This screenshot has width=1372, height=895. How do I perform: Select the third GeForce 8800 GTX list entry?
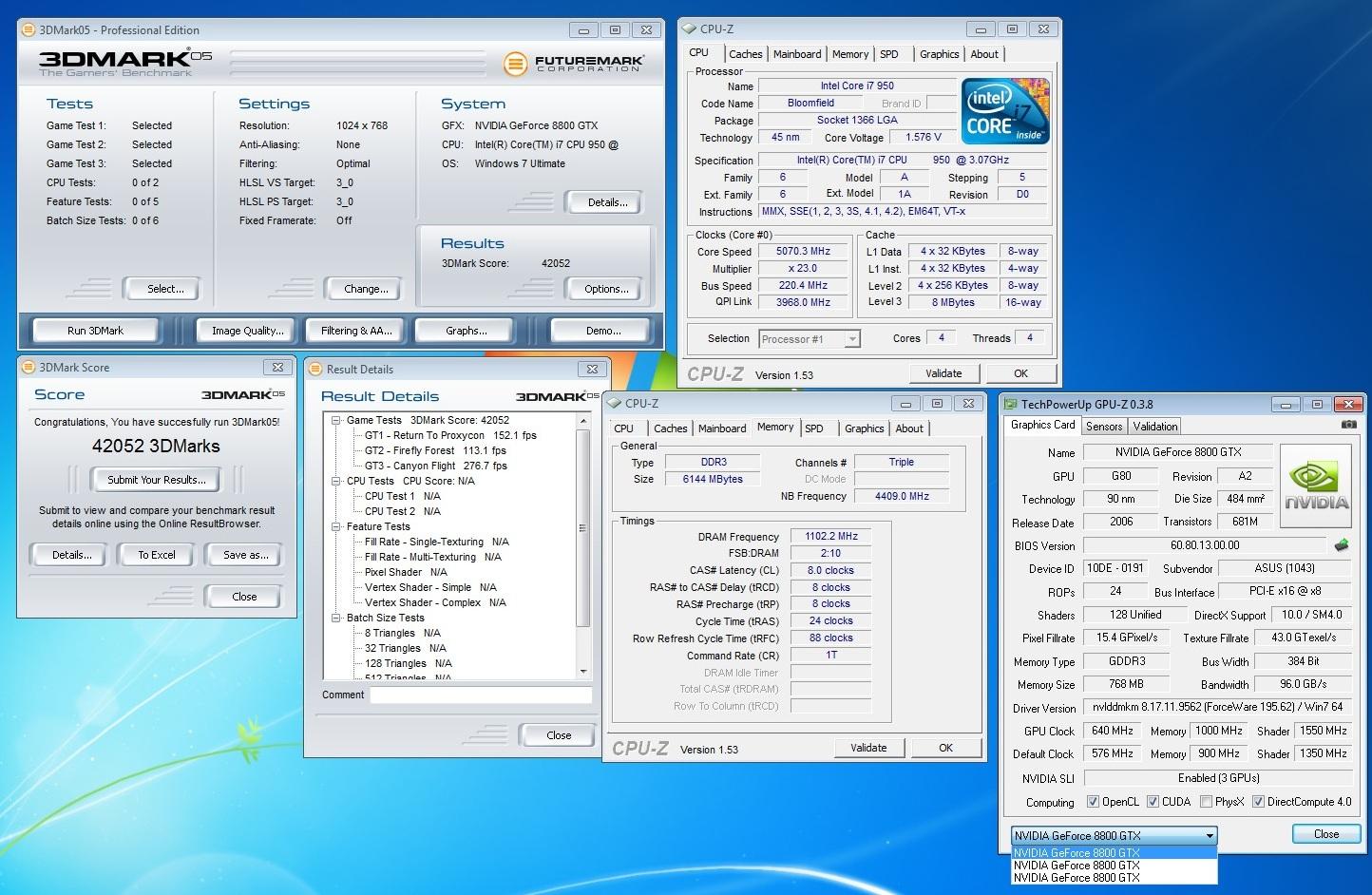point(1114,878)
